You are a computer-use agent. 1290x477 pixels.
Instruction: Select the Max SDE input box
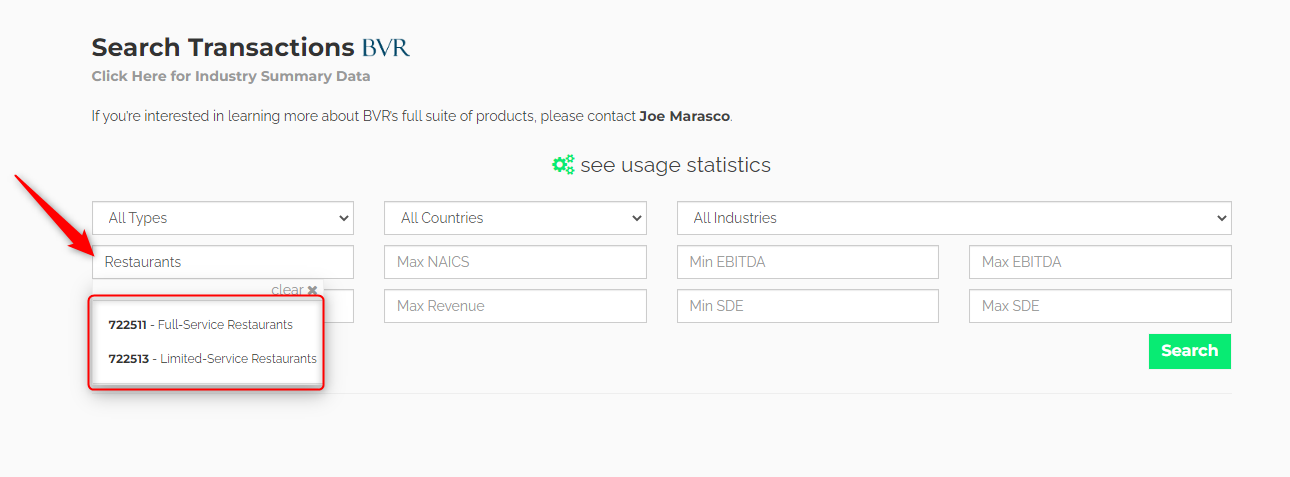click(1099, 306)
